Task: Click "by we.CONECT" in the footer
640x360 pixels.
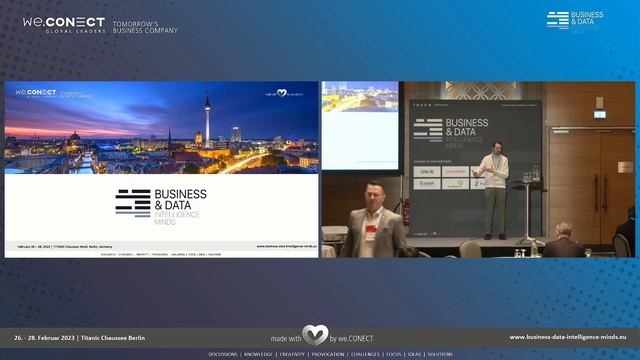Action: [351, 338]
